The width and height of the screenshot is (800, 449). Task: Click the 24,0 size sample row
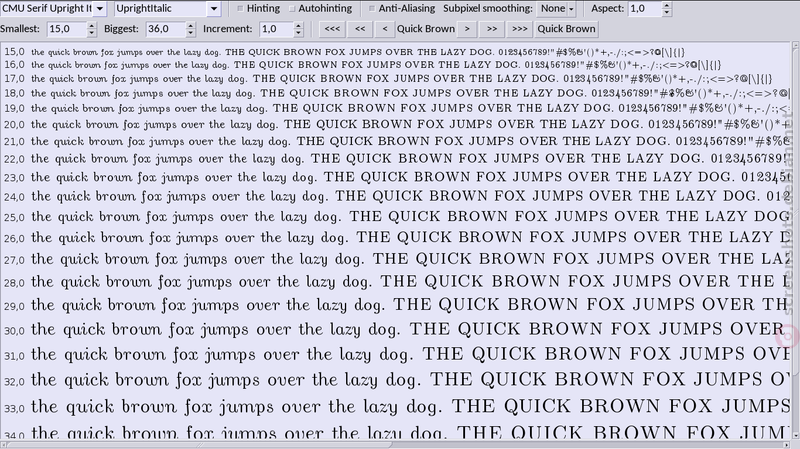click(395, 196)
